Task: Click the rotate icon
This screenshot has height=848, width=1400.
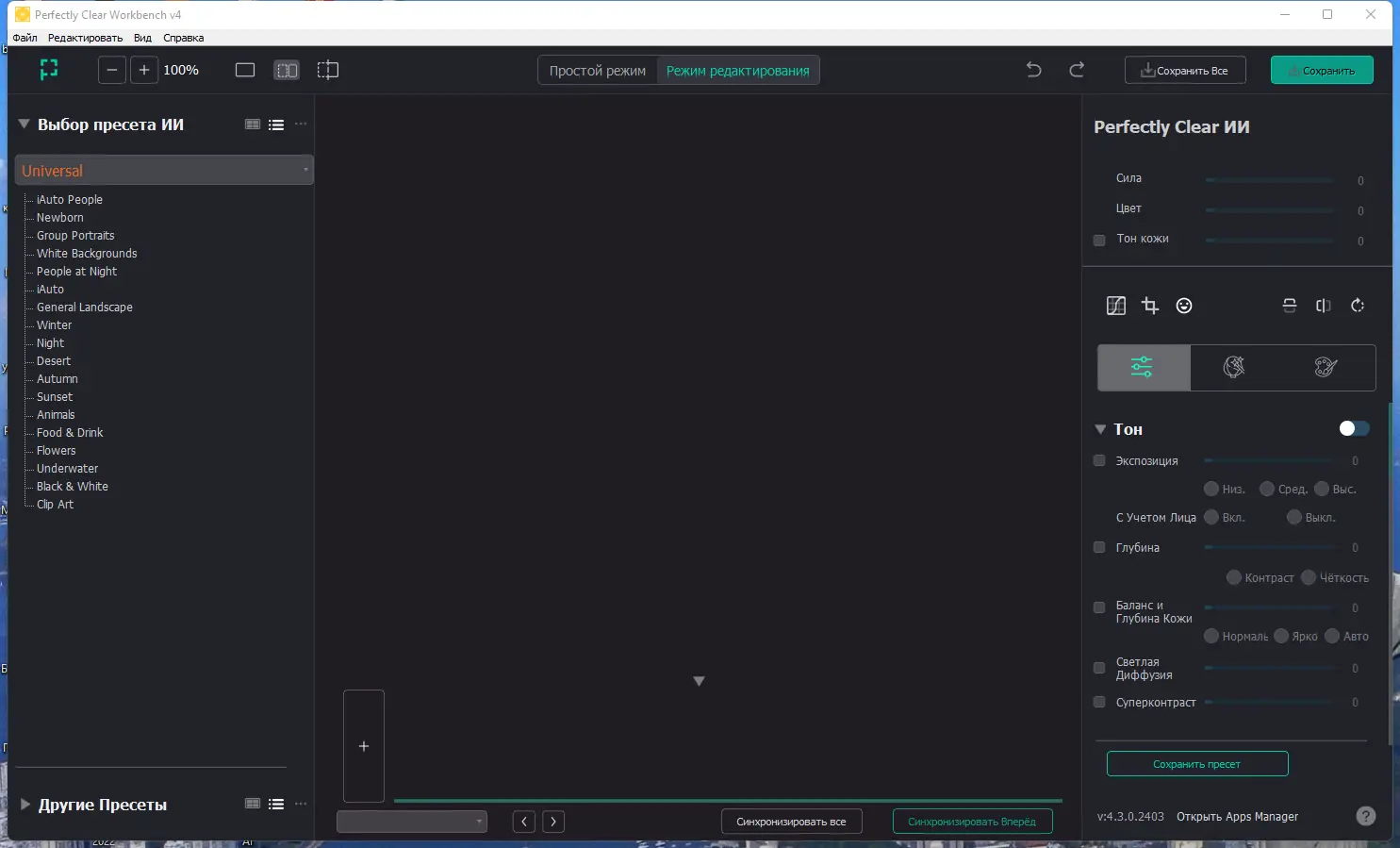Action: [x=1358, y=306]
